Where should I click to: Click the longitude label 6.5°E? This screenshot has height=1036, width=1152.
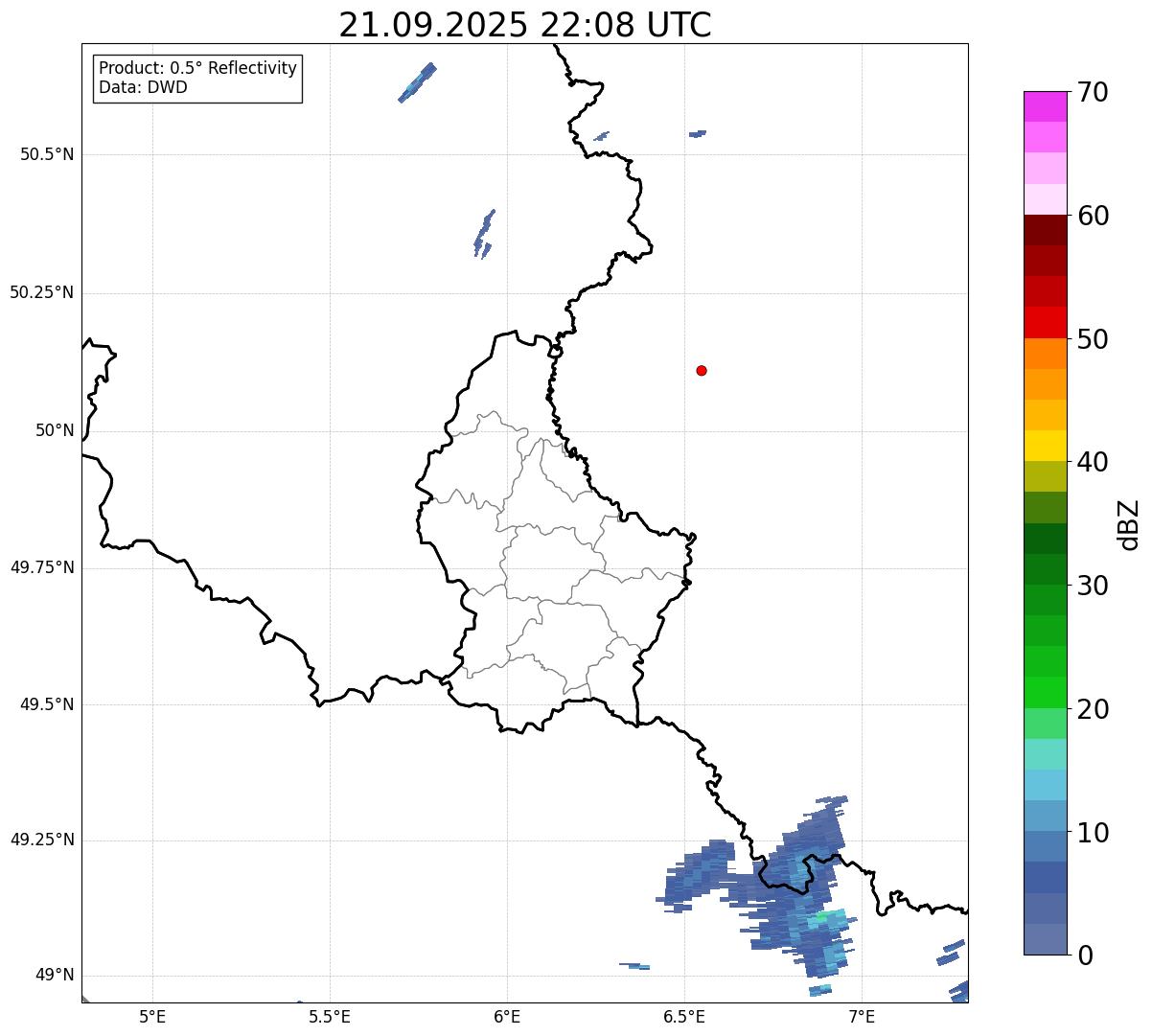[x=684, y=1017]
